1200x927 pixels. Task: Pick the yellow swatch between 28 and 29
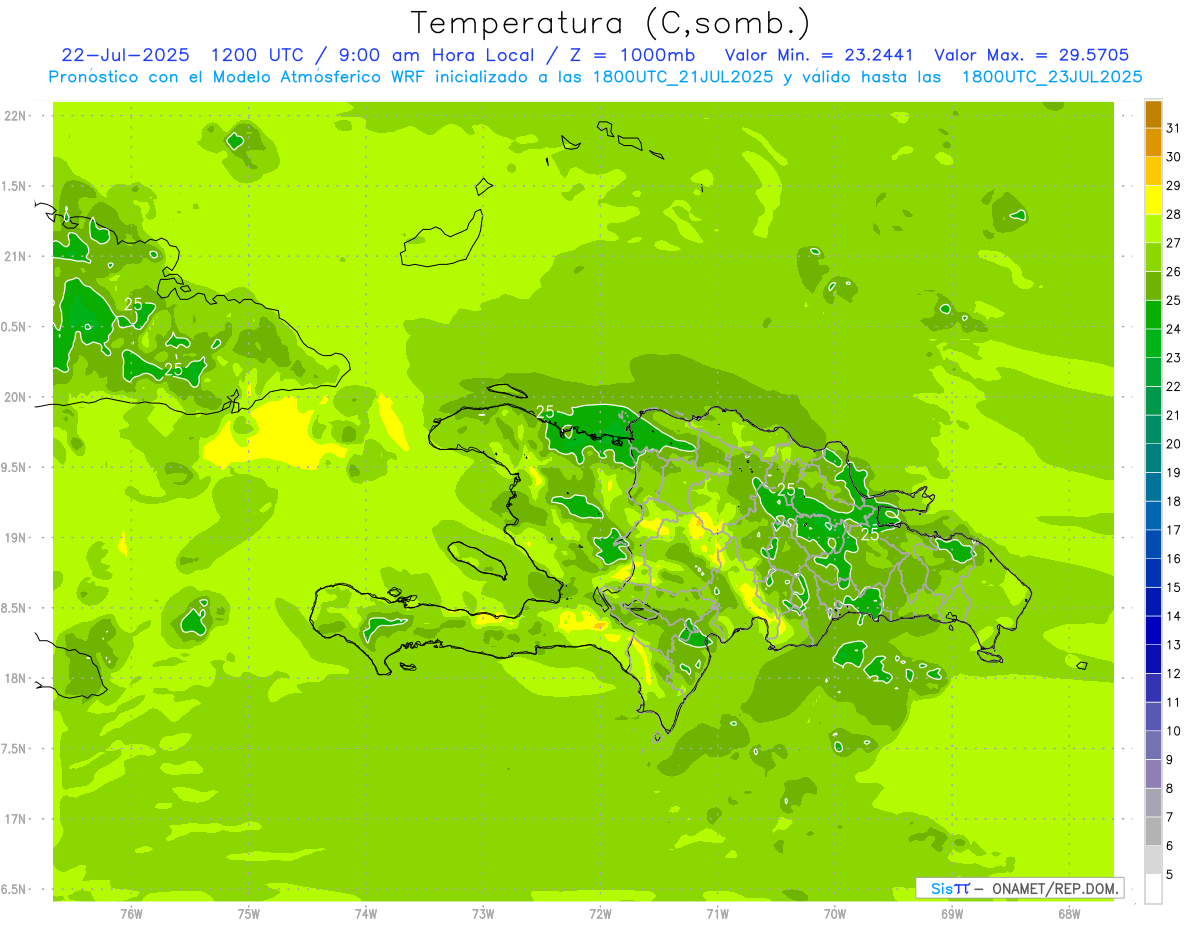click(x=1153, y=200)
